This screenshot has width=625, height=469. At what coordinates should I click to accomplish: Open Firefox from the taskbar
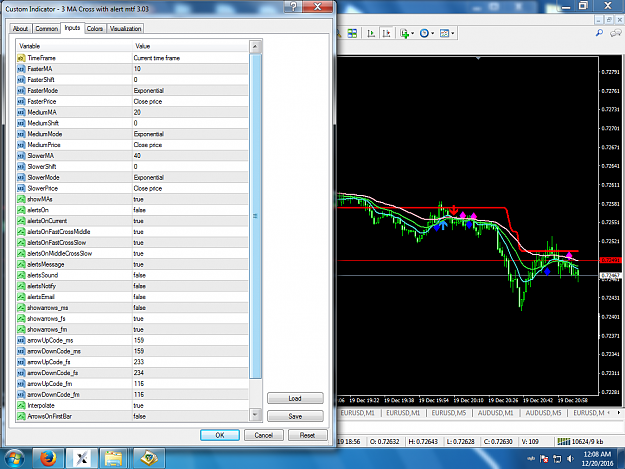[x=48, y=458]
